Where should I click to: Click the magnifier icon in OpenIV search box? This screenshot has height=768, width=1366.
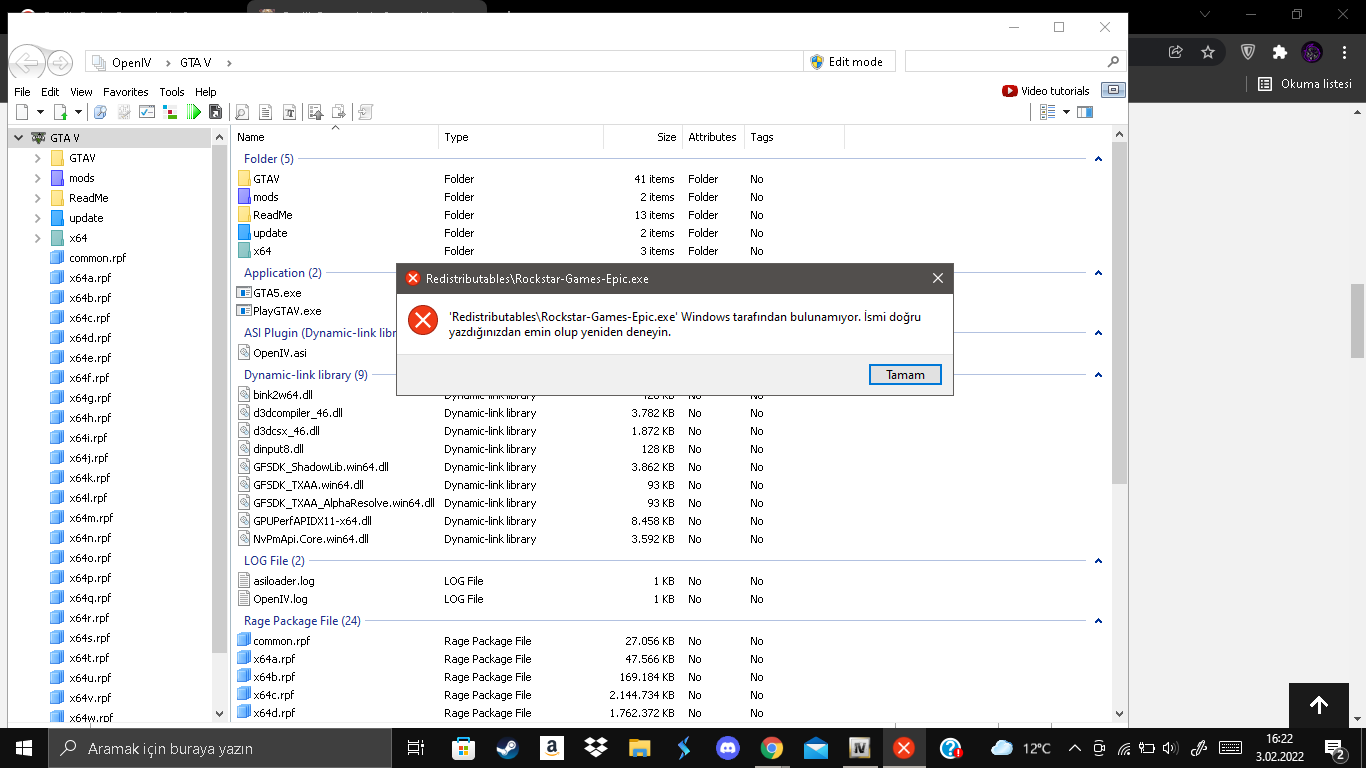click(1113, 62)
